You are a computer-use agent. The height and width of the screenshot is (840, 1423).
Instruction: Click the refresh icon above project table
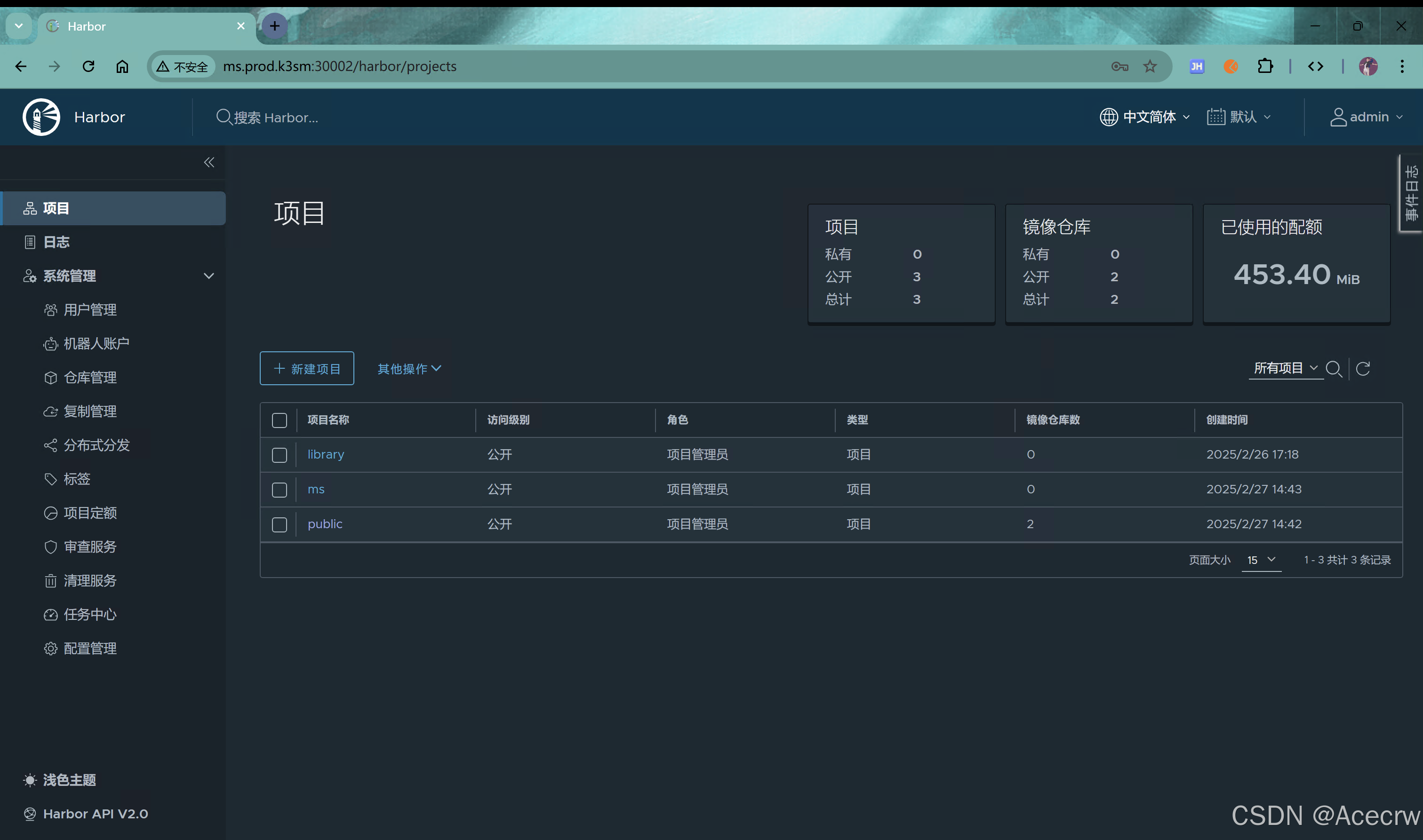click(x=1363, y=369)
